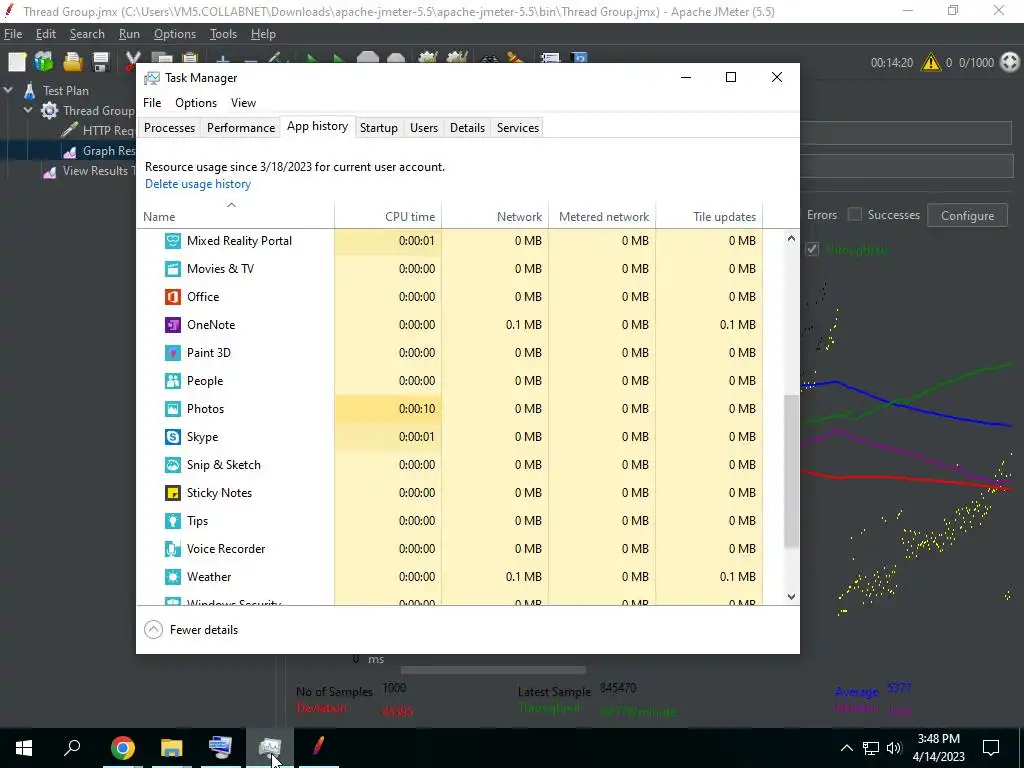Click the Paint 3D app icon

172,353
